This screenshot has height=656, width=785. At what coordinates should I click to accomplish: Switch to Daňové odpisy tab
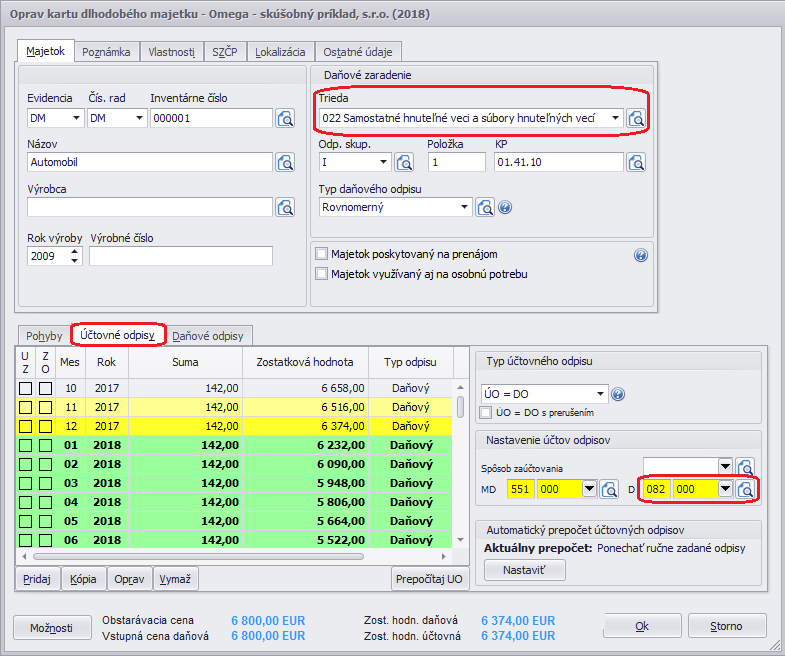pos(208,336)
